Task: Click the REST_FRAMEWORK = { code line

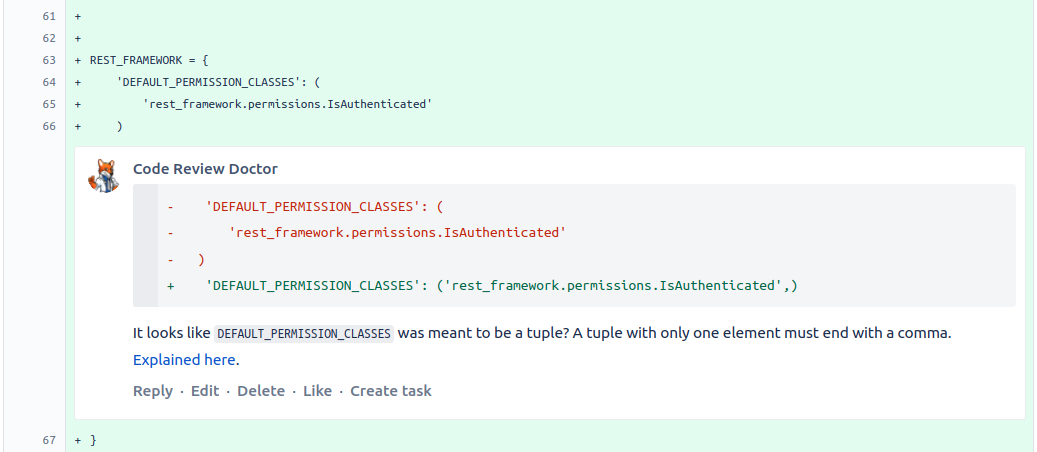Action: pyautogui.click(x=149, y=60)
